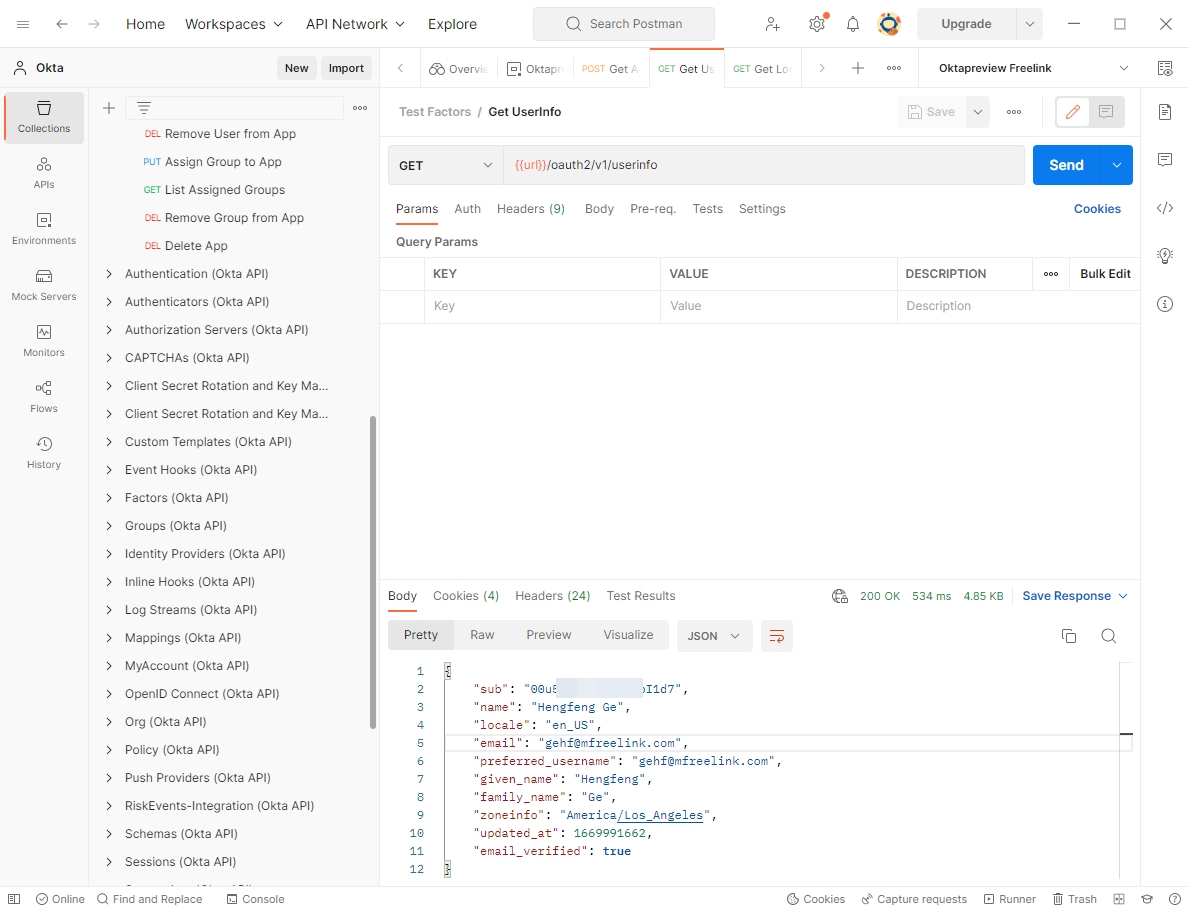Copy the response body with copy icon

pyautogui.click(x=1069, y=636)
